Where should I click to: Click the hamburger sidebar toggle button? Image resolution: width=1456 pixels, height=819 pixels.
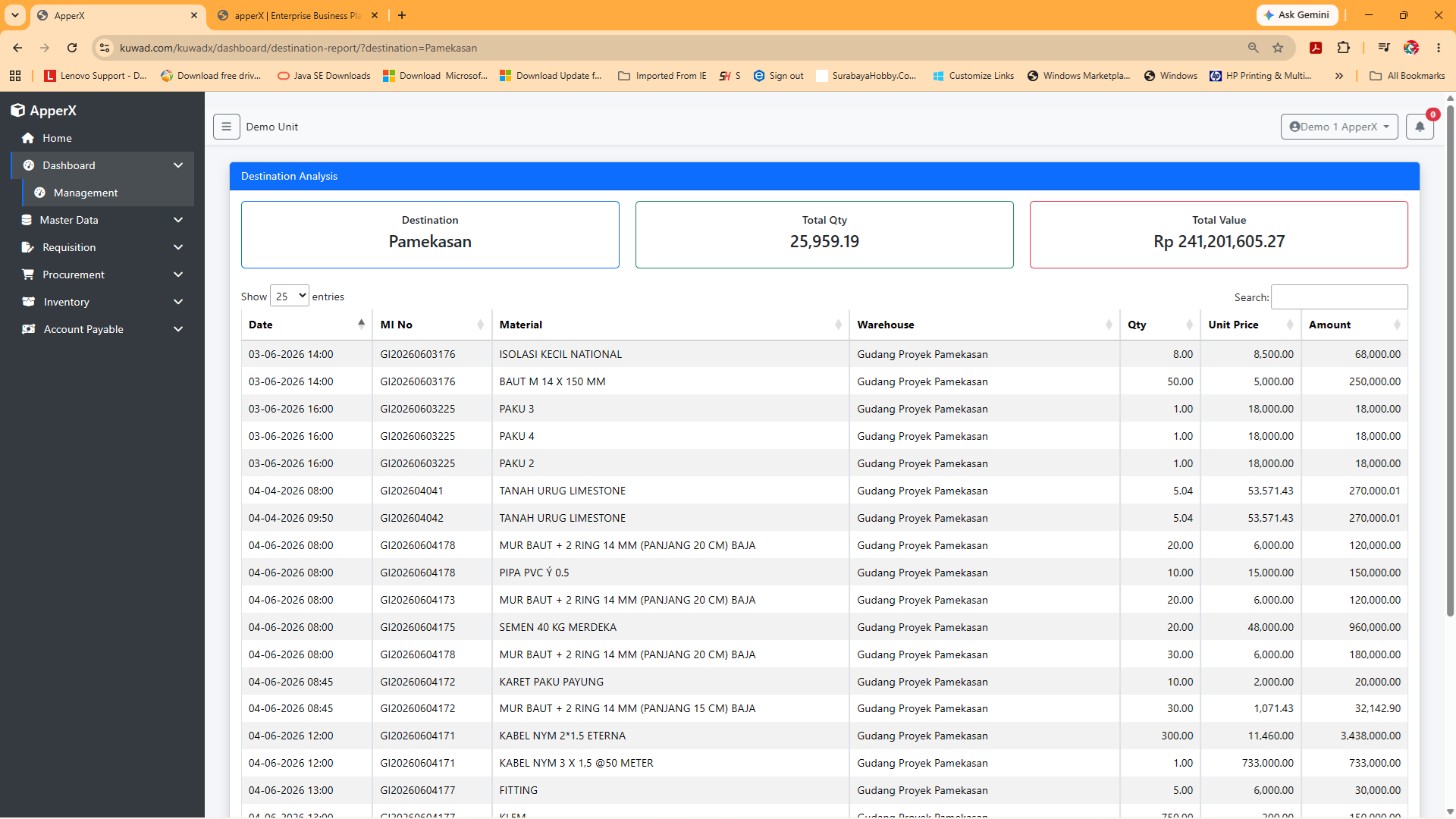pos(226,127)
